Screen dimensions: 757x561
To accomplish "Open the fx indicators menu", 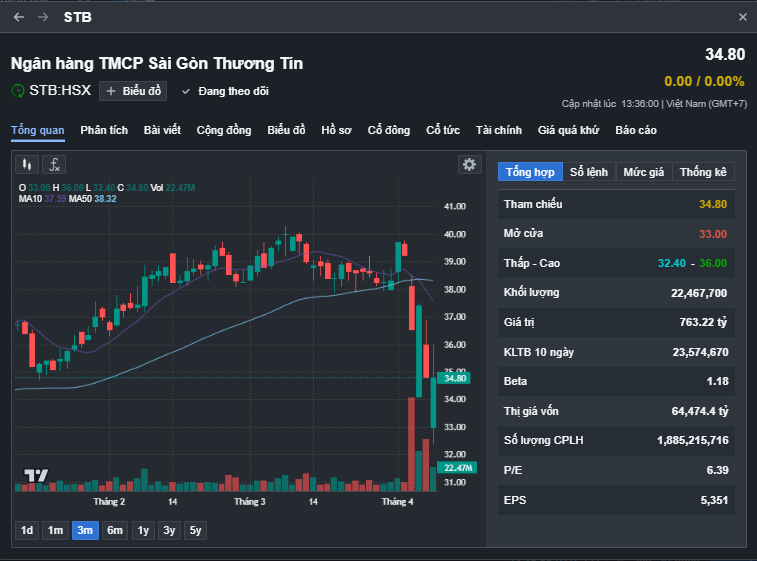I will [x=56, y=164].
